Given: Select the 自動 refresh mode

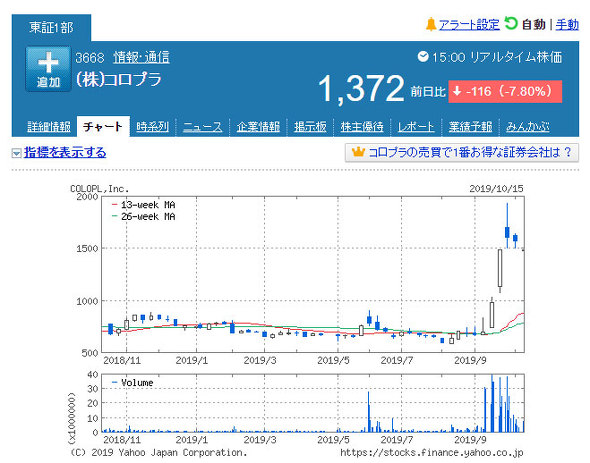Looking at the screenshot, I should [x=533, y=25].
